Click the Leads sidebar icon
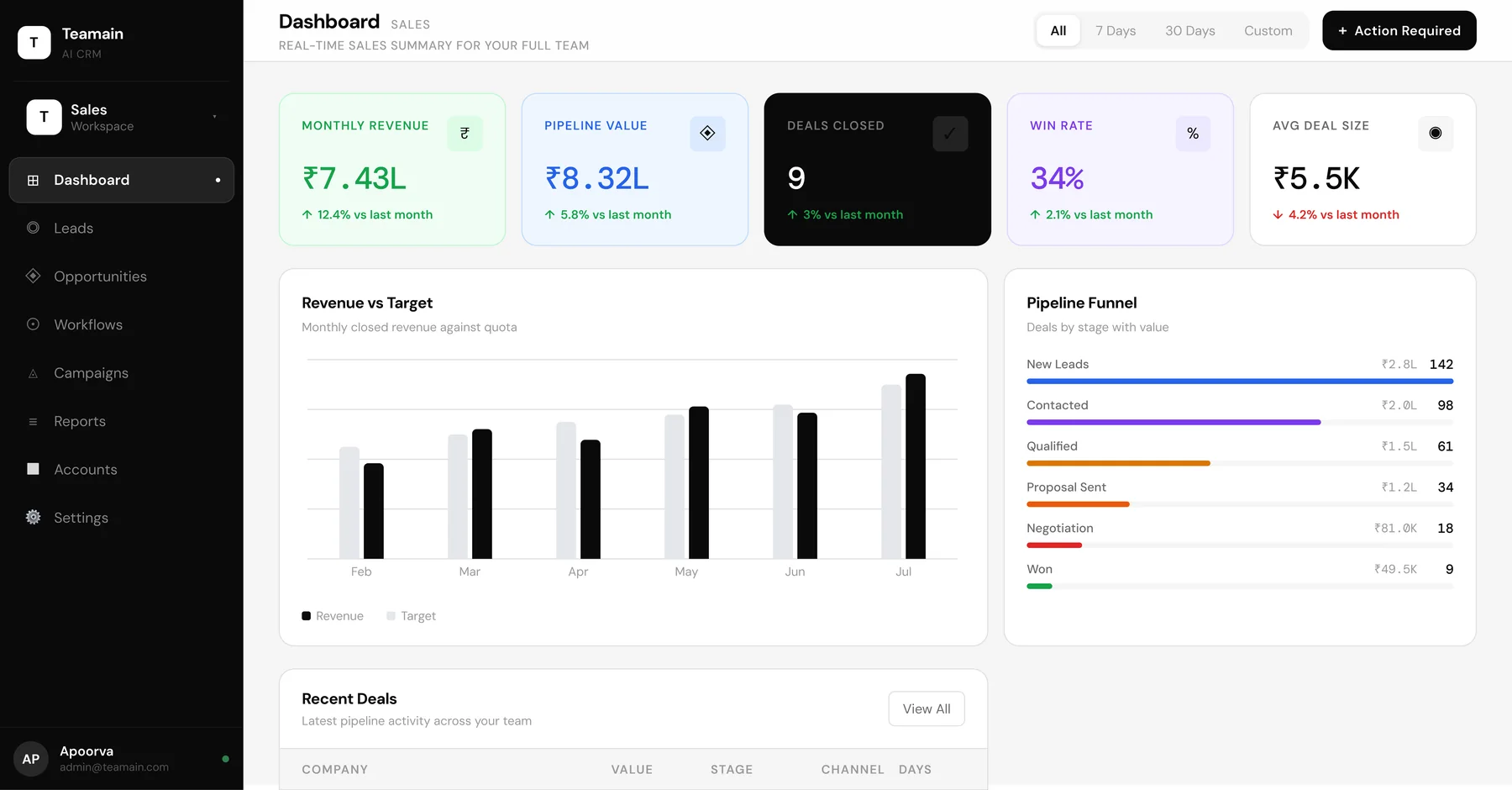 [x=33, y=228]
